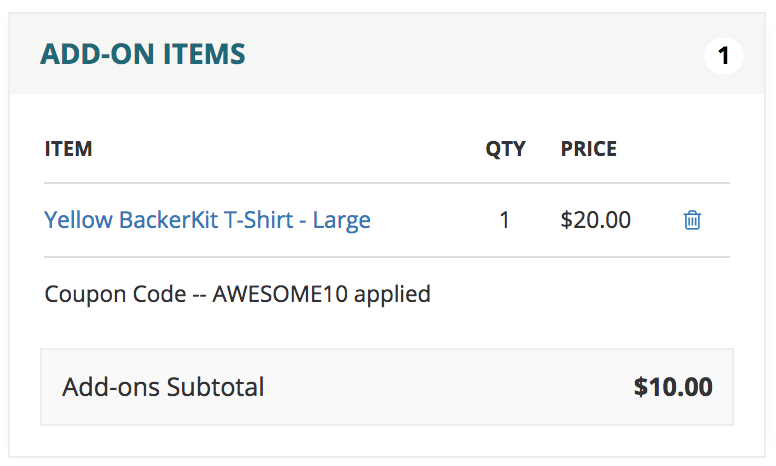Screen dimensions: 776x466
Task: Click the Coupon Code label text
Action: (115, 294)
